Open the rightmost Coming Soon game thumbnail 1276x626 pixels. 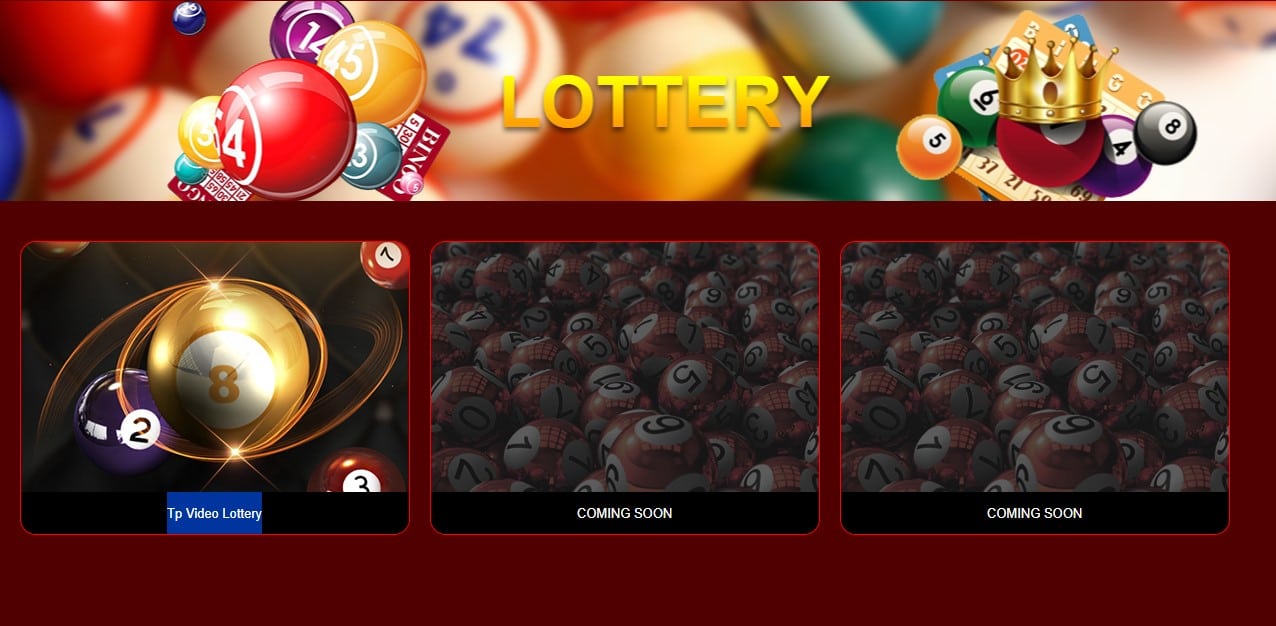point(1035,367)
